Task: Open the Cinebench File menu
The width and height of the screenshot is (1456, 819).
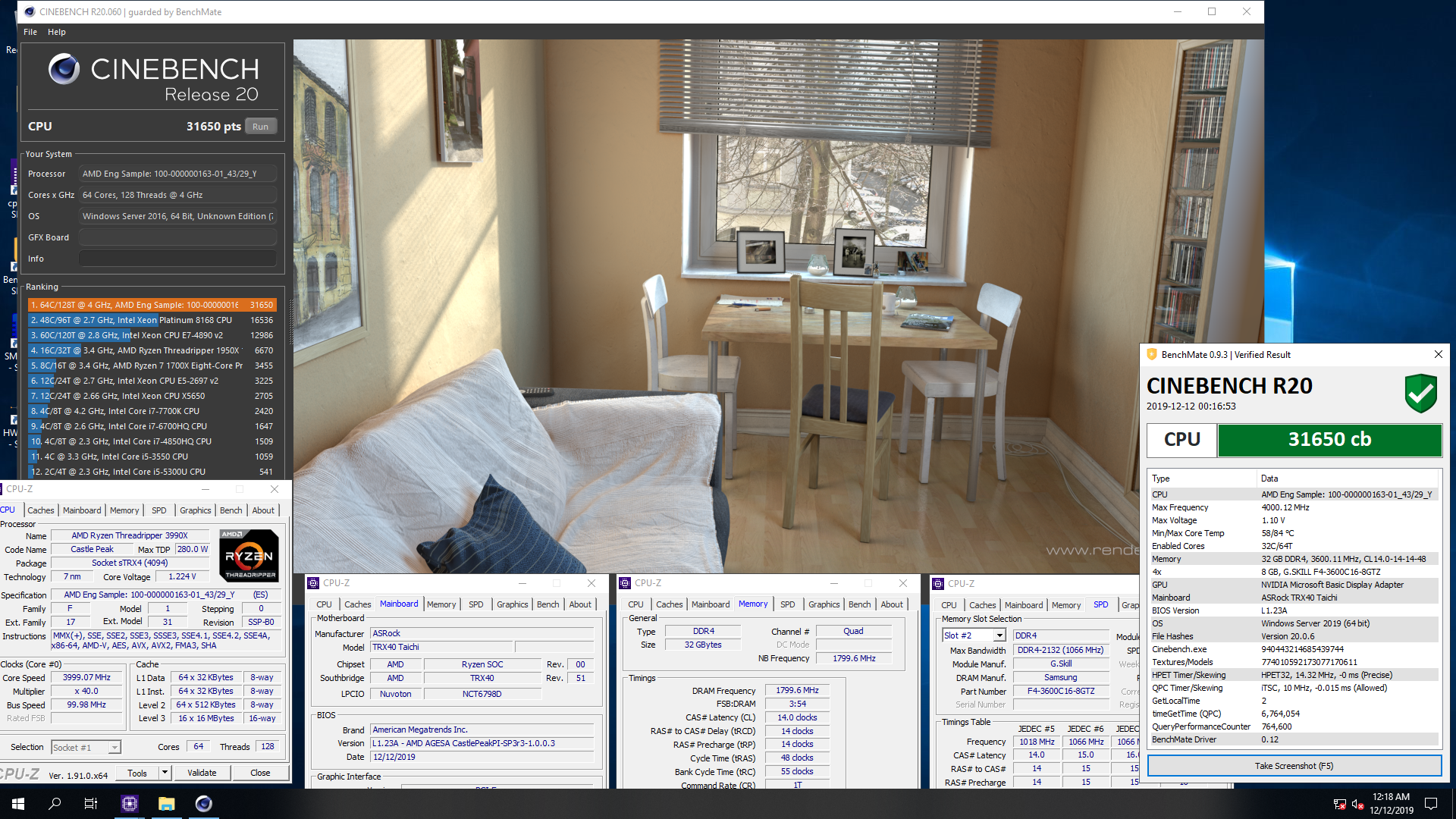Action: [30, 32]
